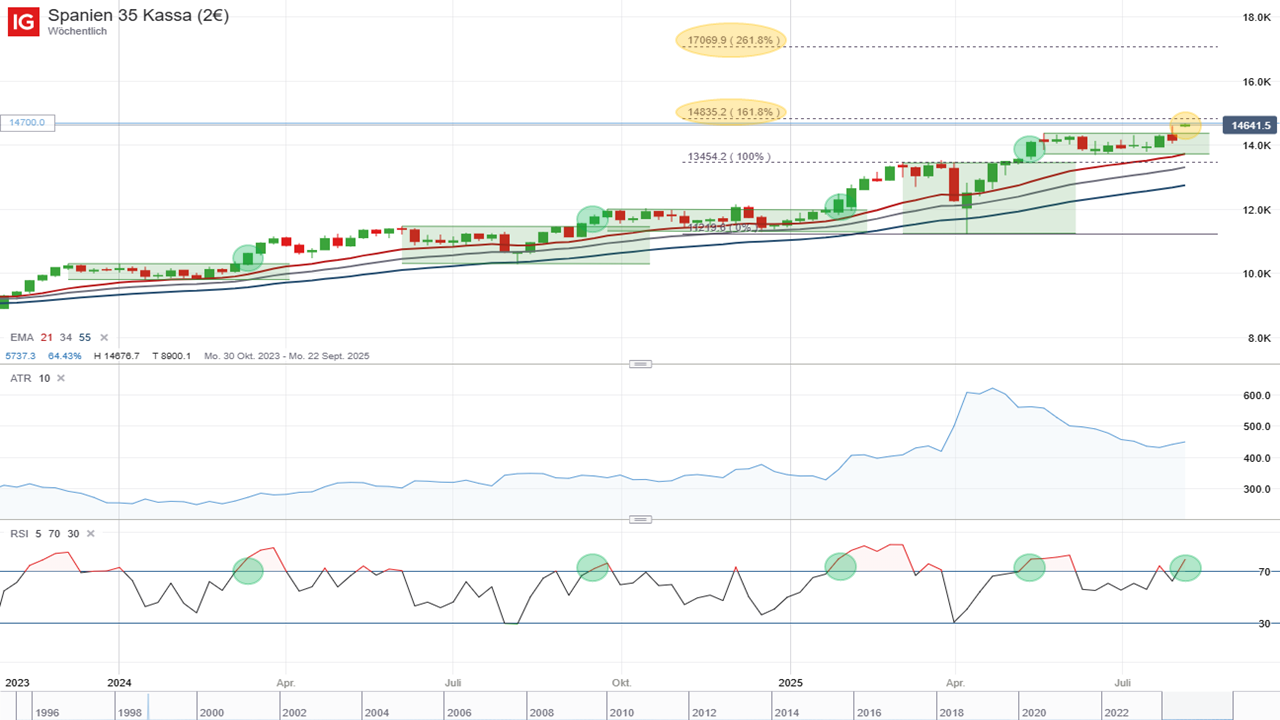Select the EMA period 21 value
Viewport: 1280px width, 720px height.
(x=46, y=338)
